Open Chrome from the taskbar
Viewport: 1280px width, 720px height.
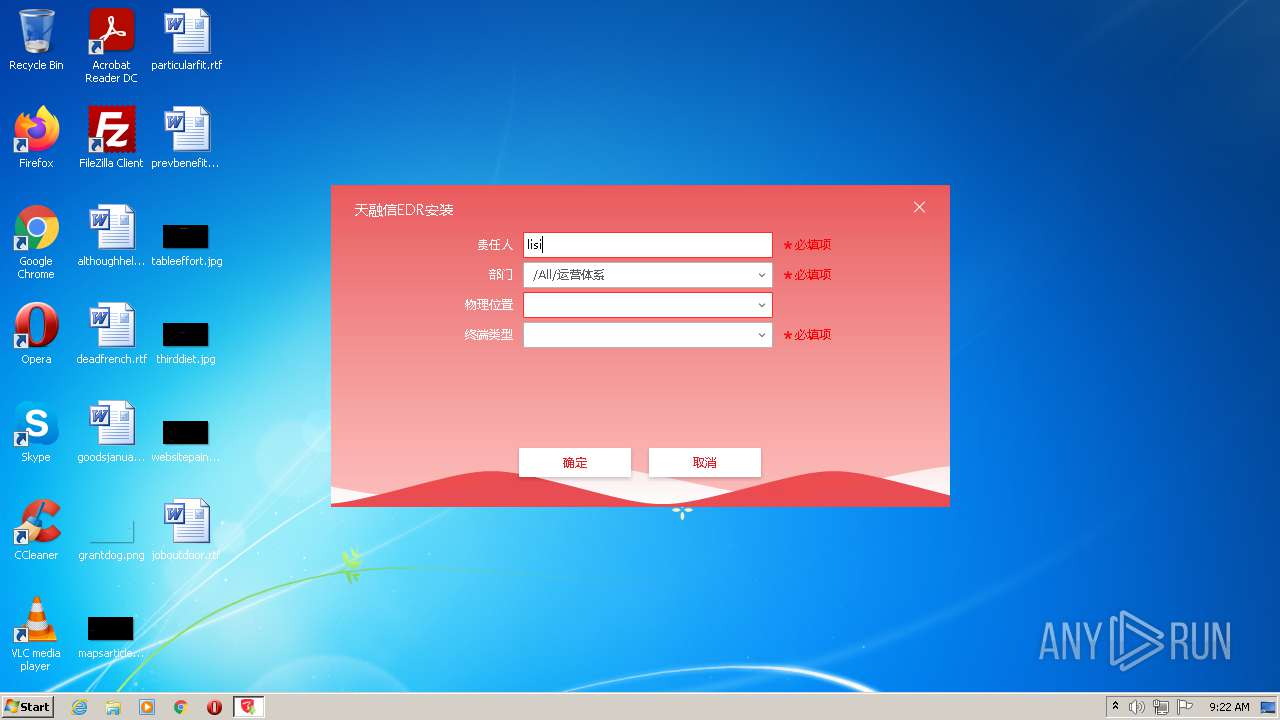point(181,707)
